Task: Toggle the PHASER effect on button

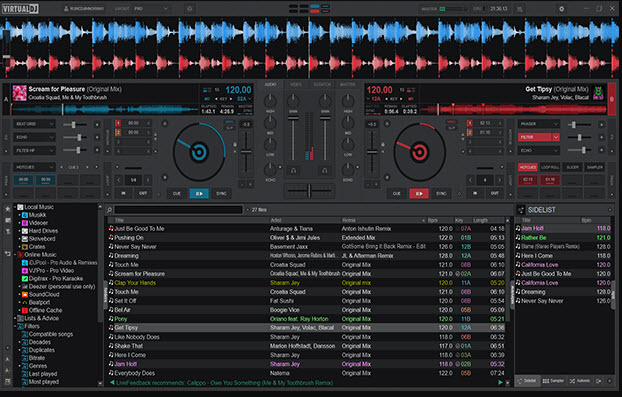Action: (601, 125)
